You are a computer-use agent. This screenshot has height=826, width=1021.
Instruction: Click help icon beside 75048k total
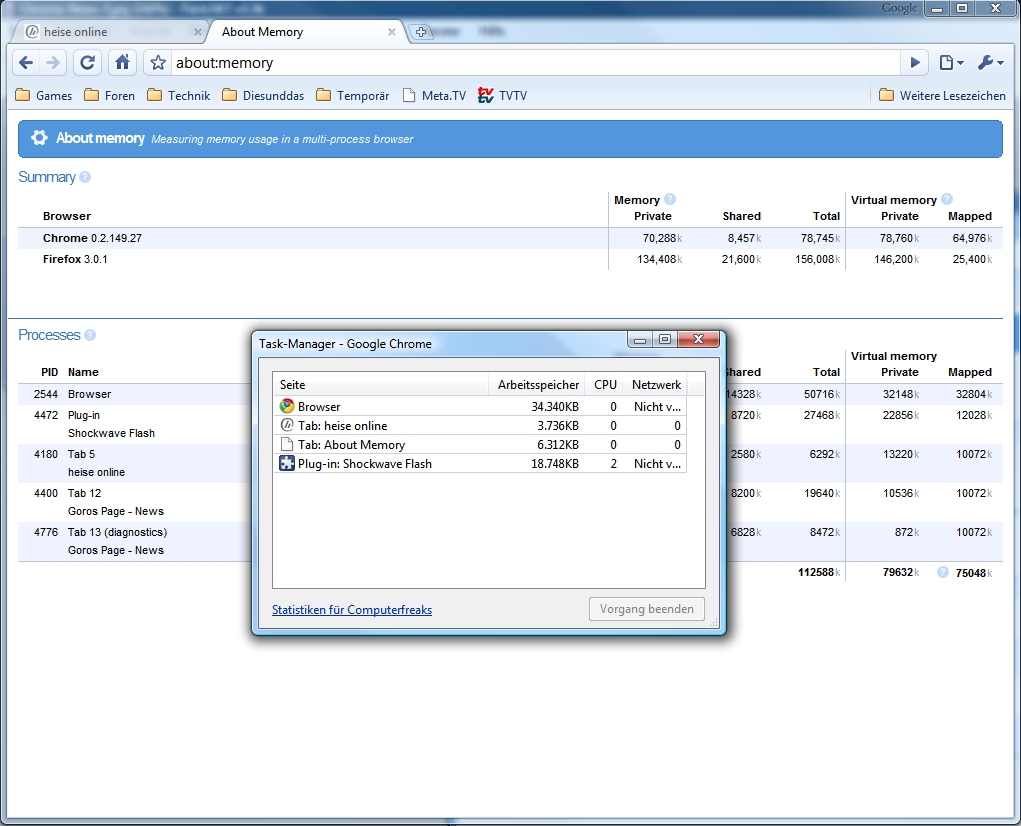tap(942, 572)
